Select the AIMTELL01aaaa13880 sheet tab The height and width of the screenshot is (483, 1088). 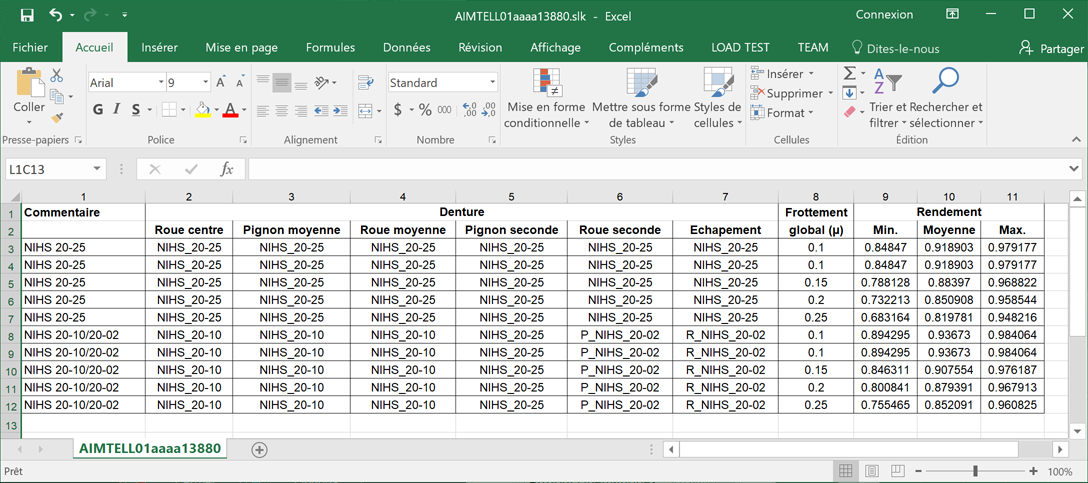click(150, 448)
